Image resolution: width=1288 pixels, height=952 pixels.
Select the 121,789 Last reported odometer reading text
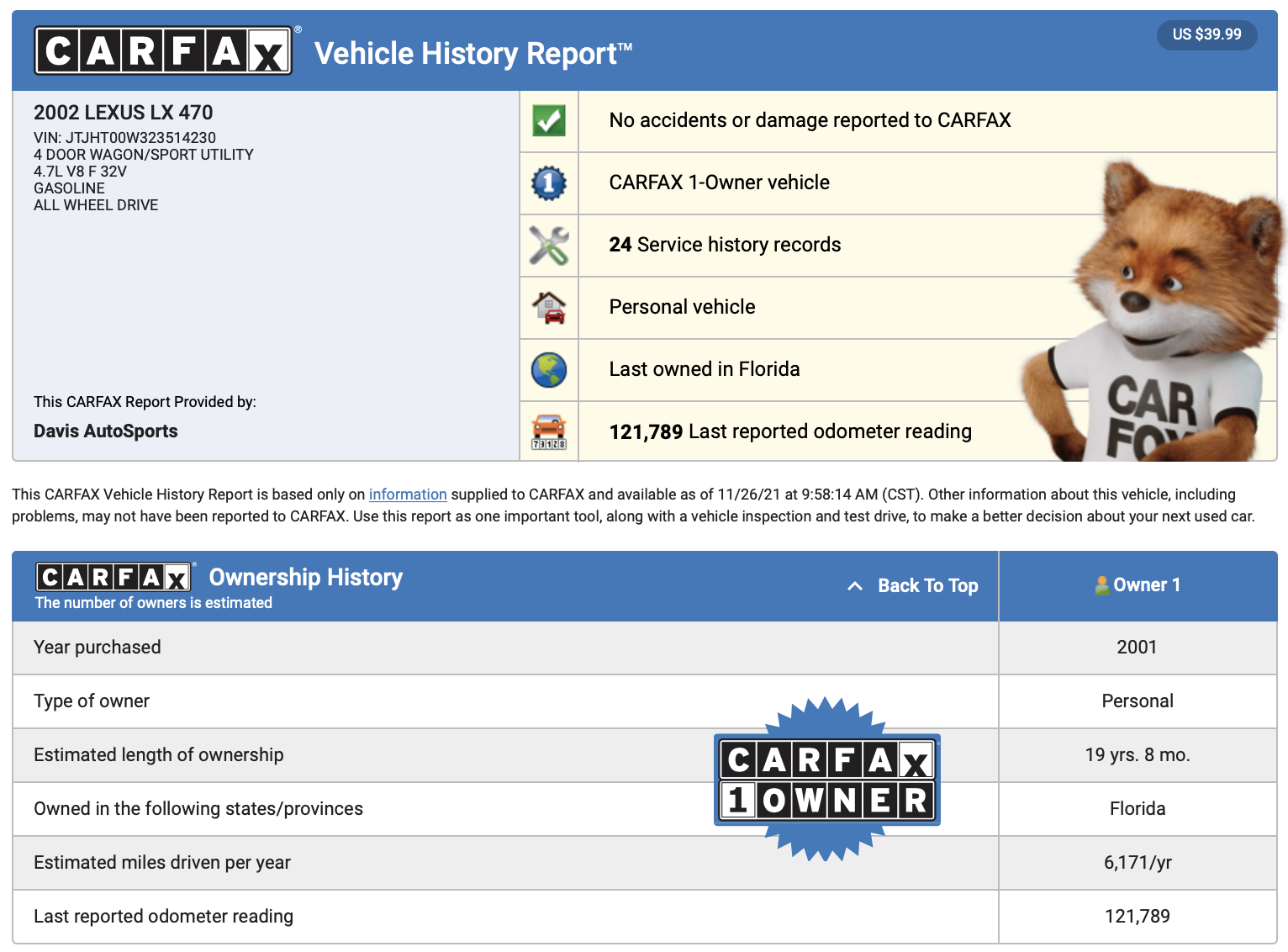(790, 431)
